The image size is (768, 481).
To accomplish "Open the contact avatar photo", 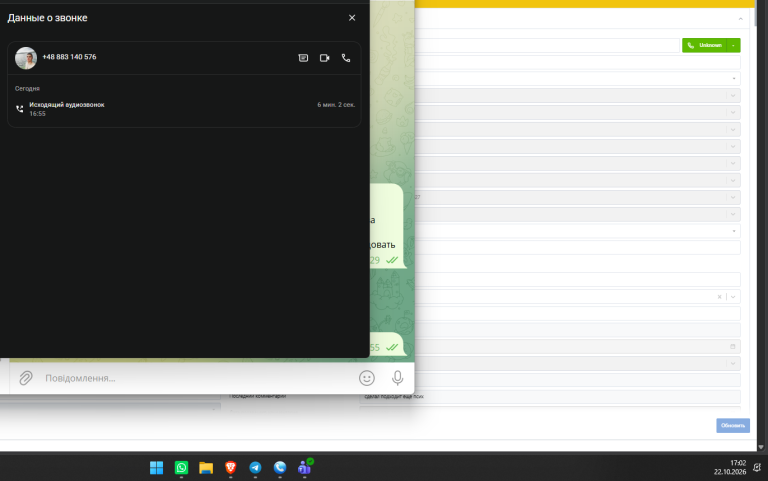I will [26, 58].
